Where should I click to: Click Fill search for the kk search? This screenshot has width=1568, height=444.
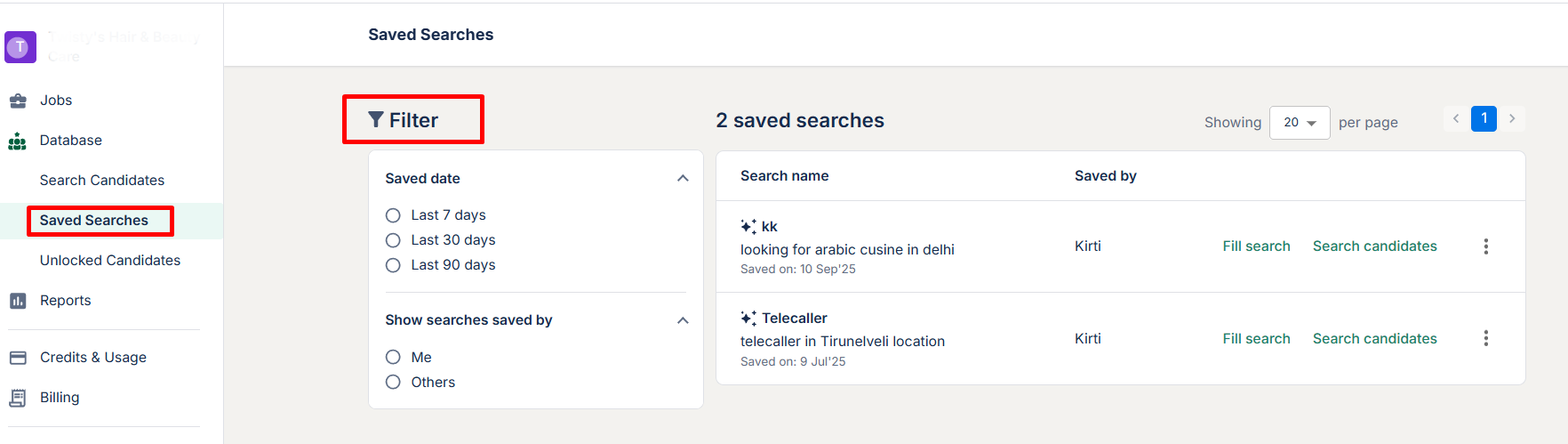1256,246
